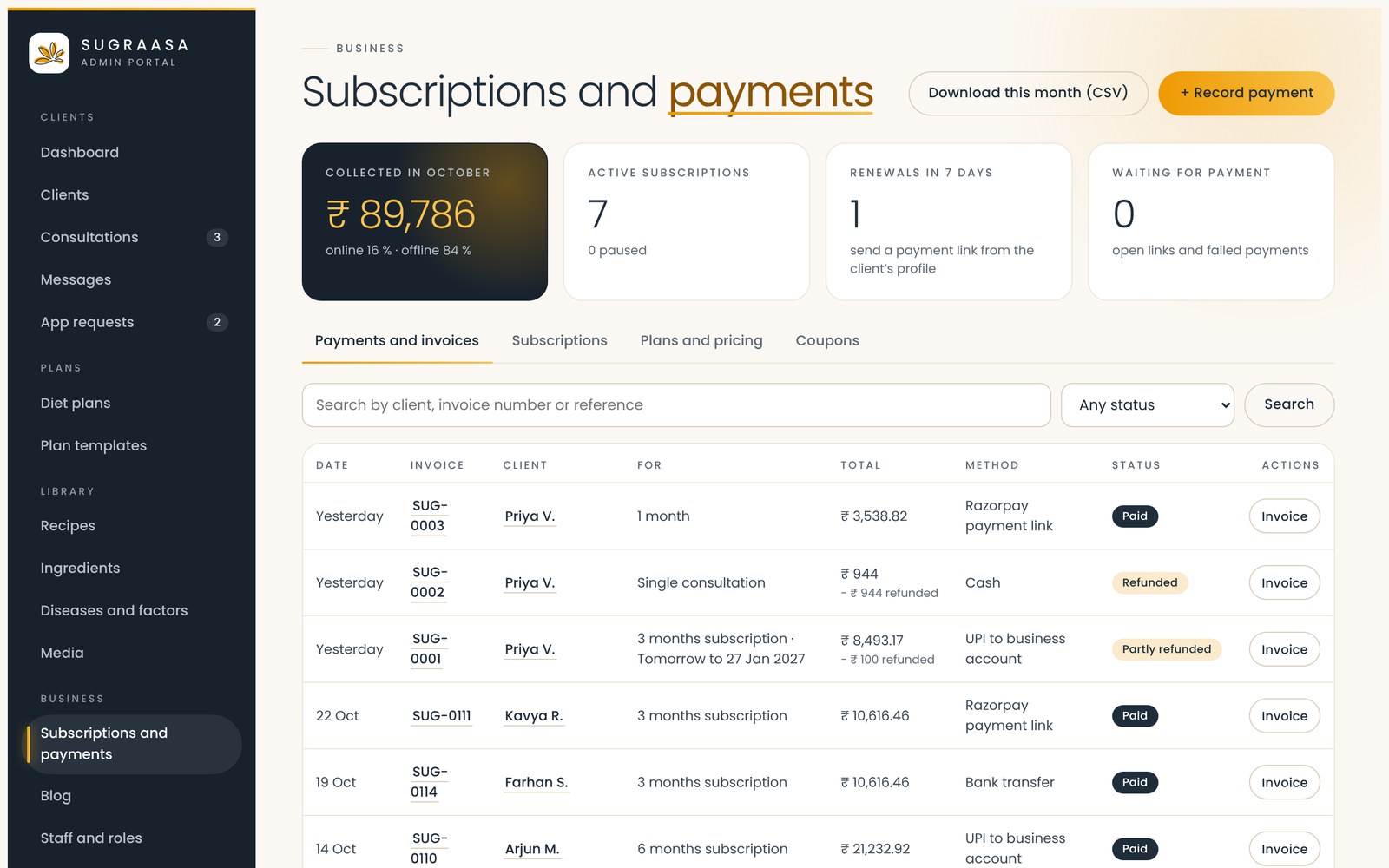Go to Staff and roles

coord(131,838)
